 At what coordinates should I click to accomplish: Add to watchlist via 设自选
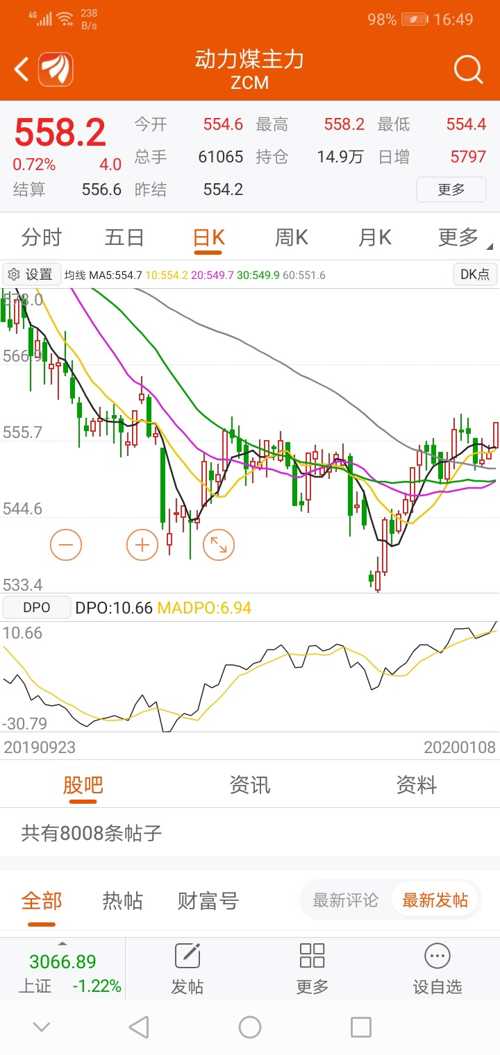437,969
